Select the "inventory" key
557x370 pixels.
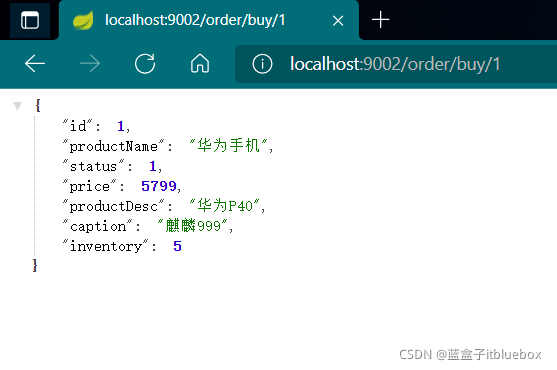pyautogui.click(x=106, y=246)
